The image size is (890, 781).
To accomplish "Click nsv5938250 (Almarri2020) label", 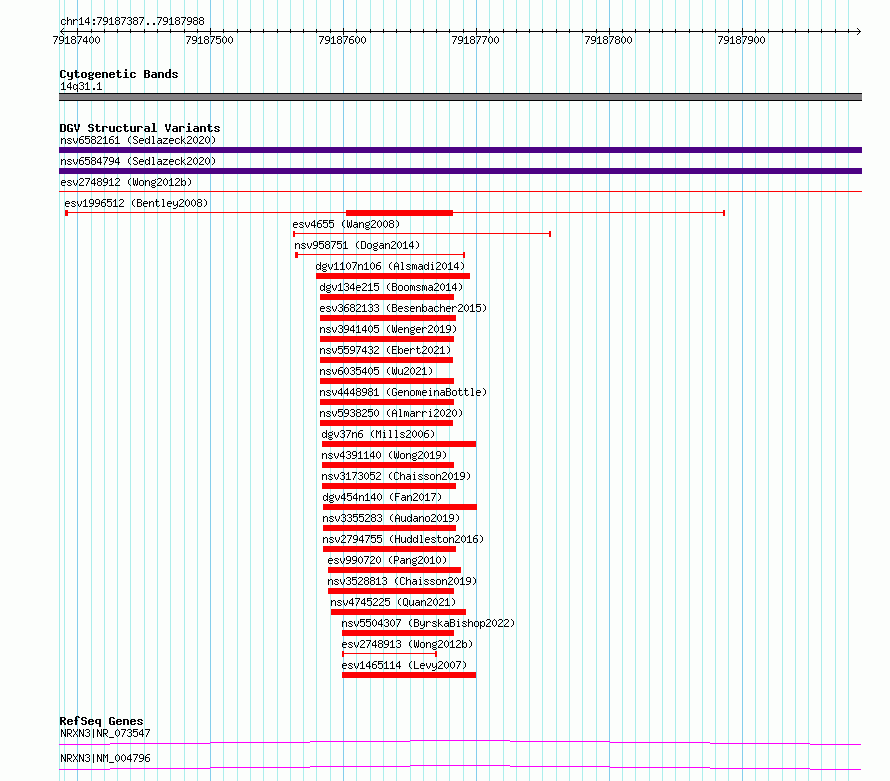I will pos(391,413).
